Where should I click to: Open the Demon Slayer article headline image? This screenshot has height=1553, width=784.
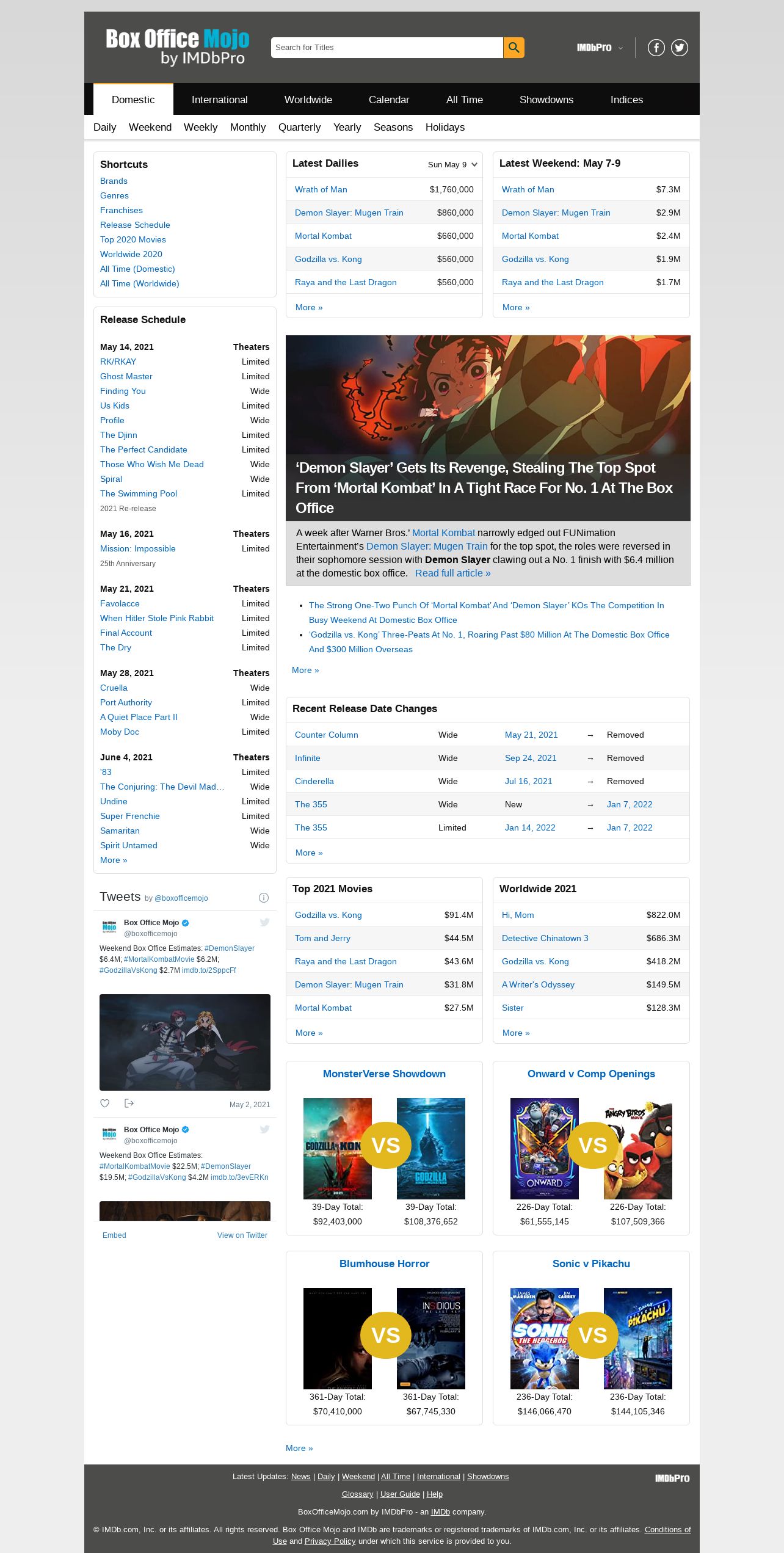click(x=488, y=427)
